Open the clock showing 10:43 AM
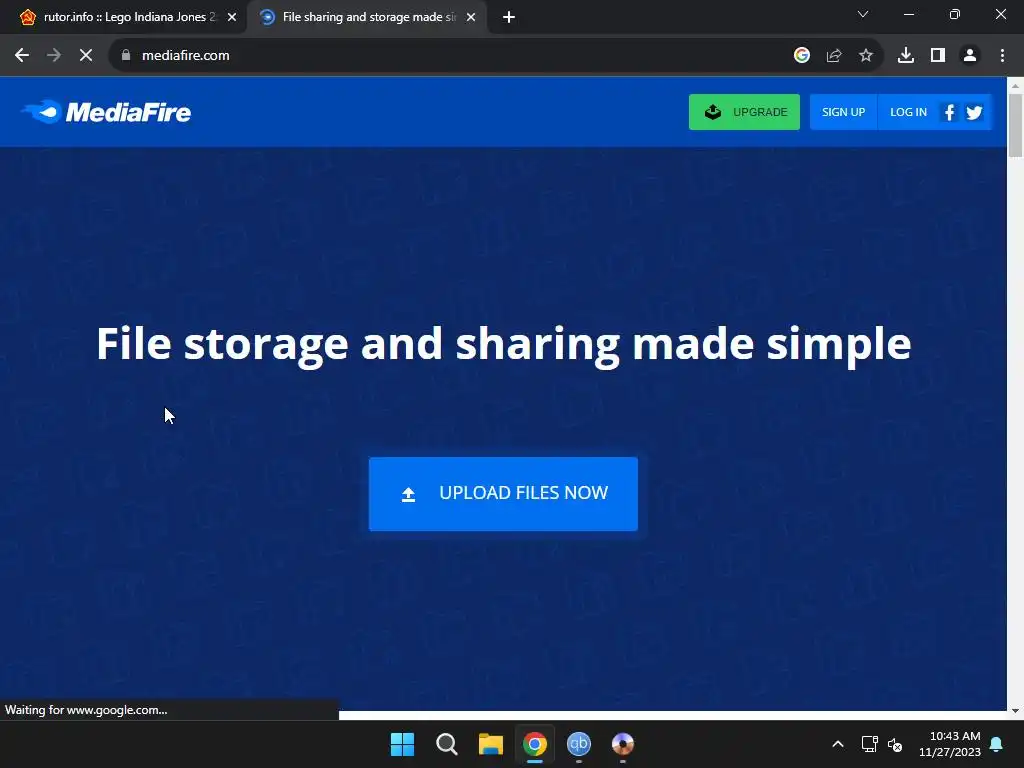The image size is (1024, 768). (x=950, y=744)
